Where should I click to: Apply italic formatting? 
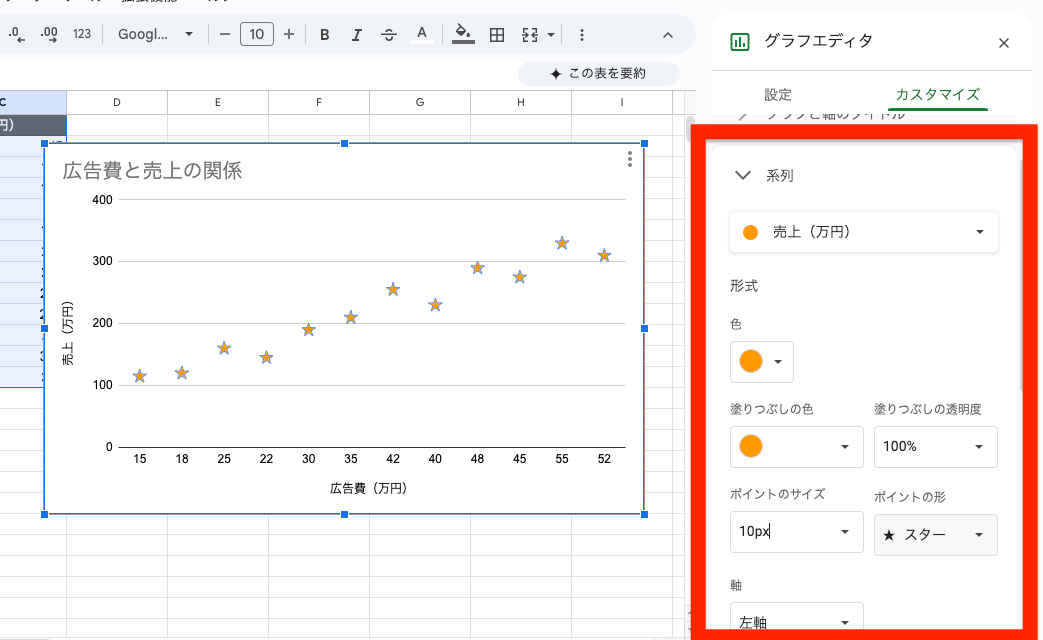(x=356, y=33)
